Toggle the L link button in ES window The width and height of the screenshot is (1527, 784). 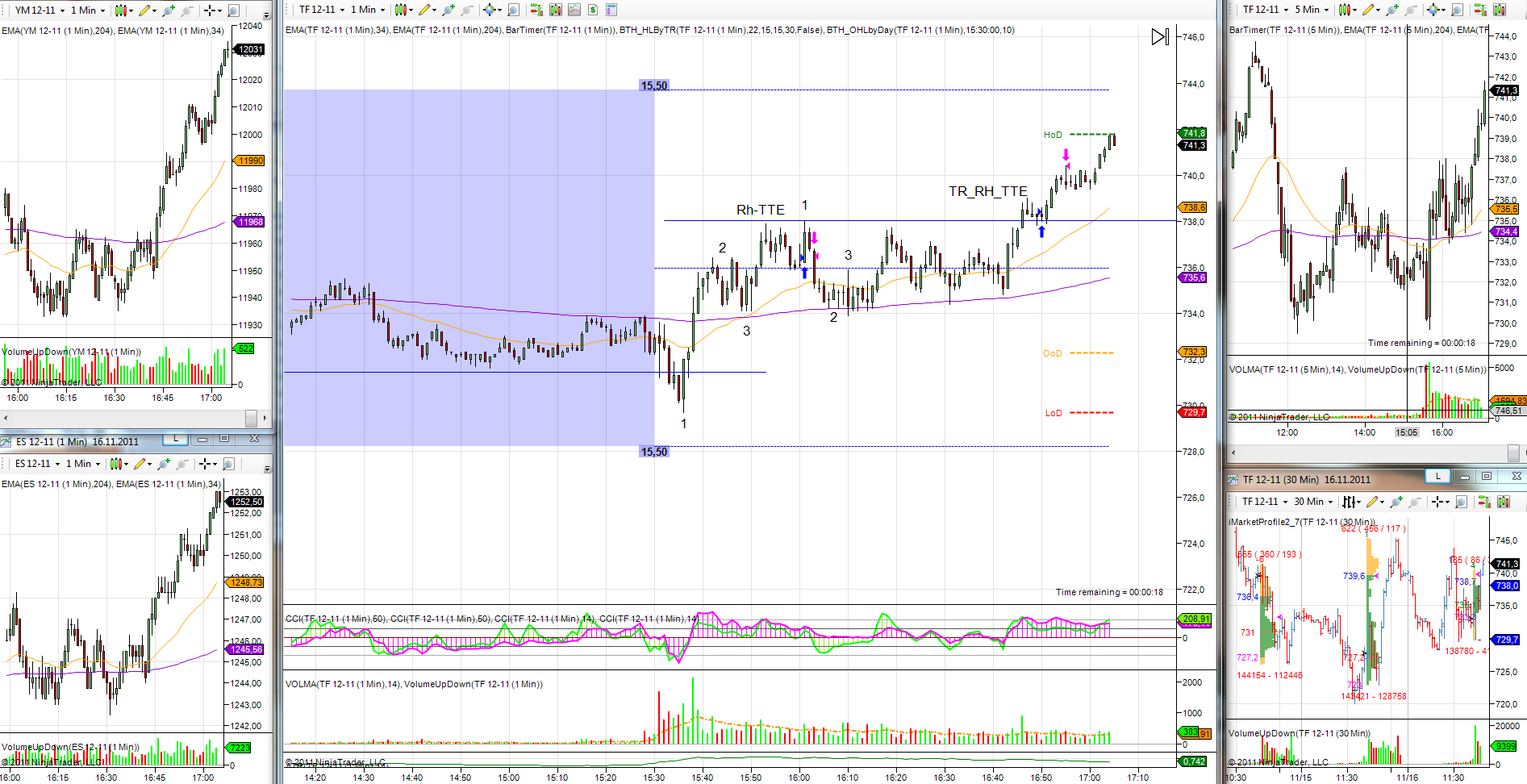175,440
